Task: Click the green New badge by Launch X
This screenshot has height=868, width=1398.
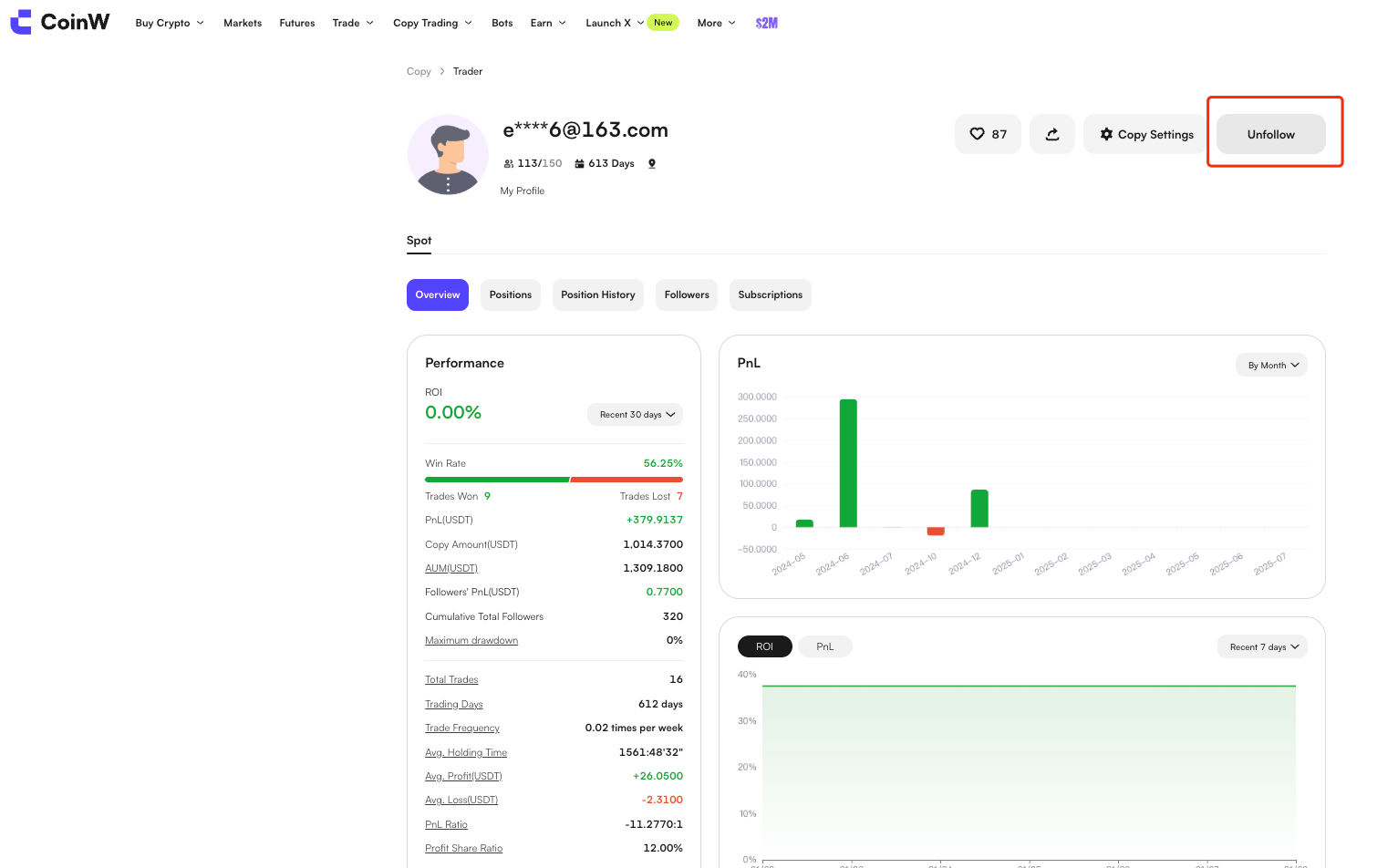Action: (x=663, y=23)
